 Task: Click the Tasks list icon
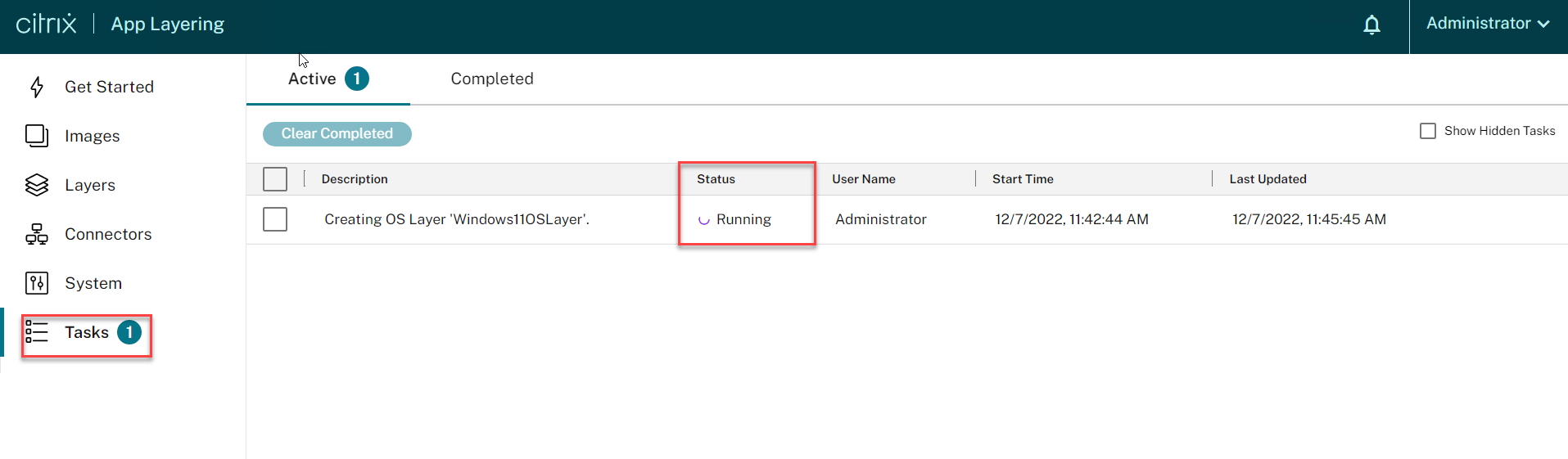click(x=37, y=332)
